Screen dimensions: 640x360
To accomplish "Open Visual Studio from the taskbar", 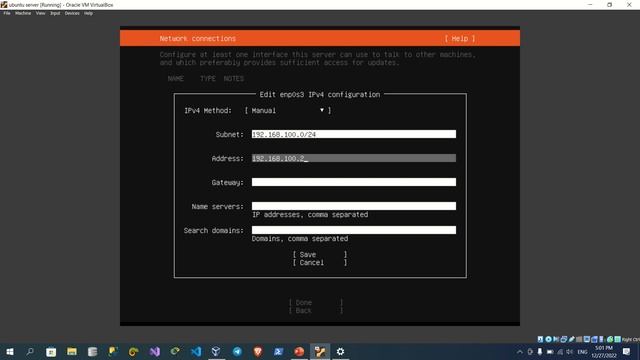I will (x=155, y=351).
